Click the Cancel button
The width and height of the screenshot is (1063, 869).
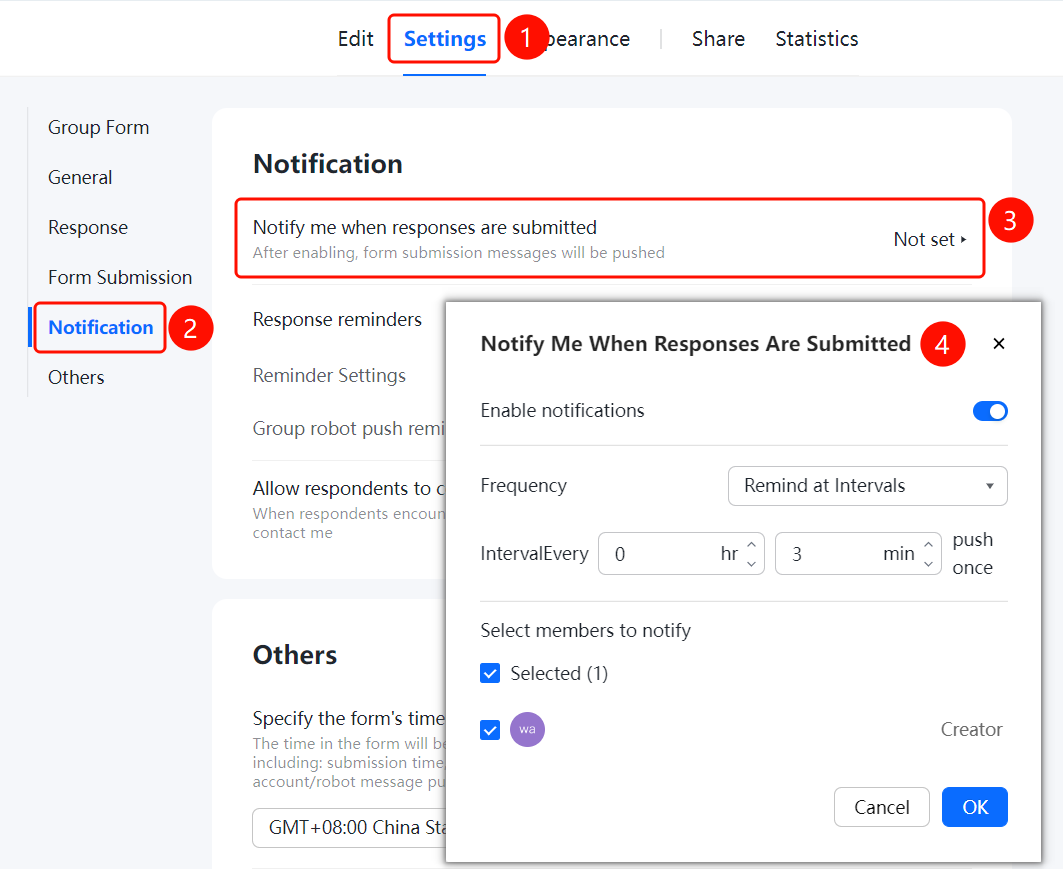pyautogui.click(x=881, y=807)
